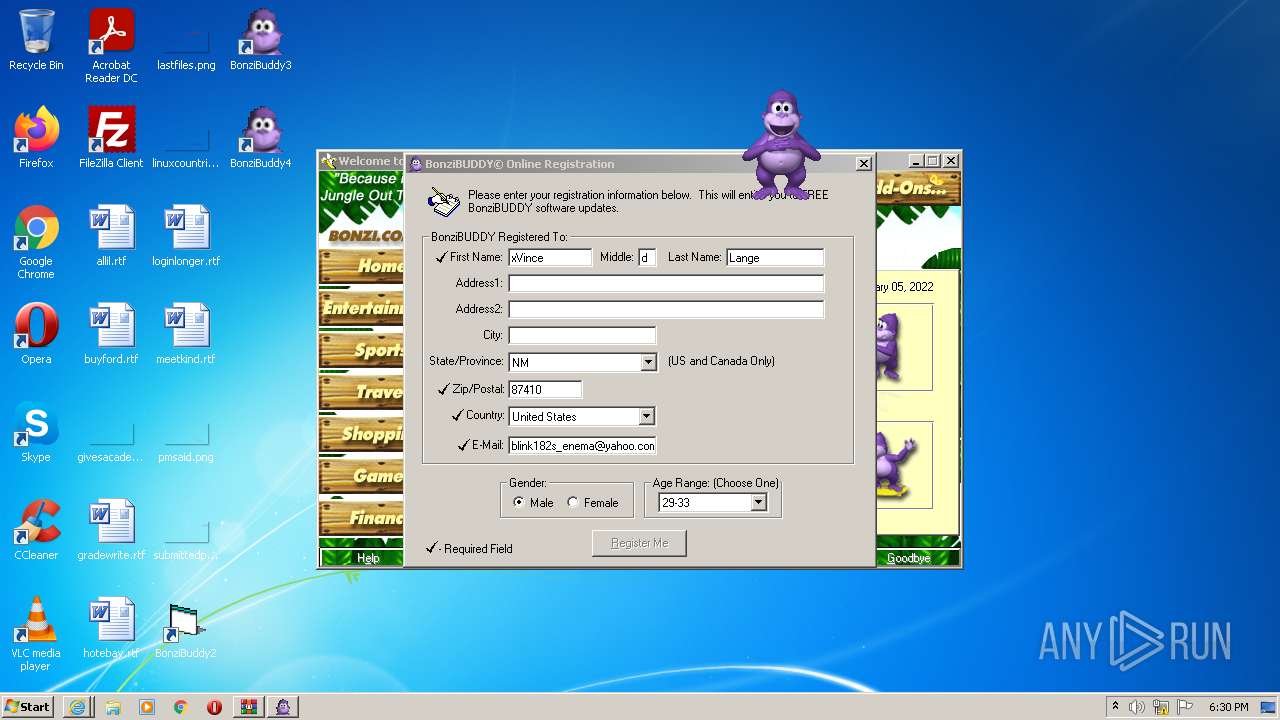Select allil.rtf desktop document
The image size is (1280, 720).
point(111,236)
